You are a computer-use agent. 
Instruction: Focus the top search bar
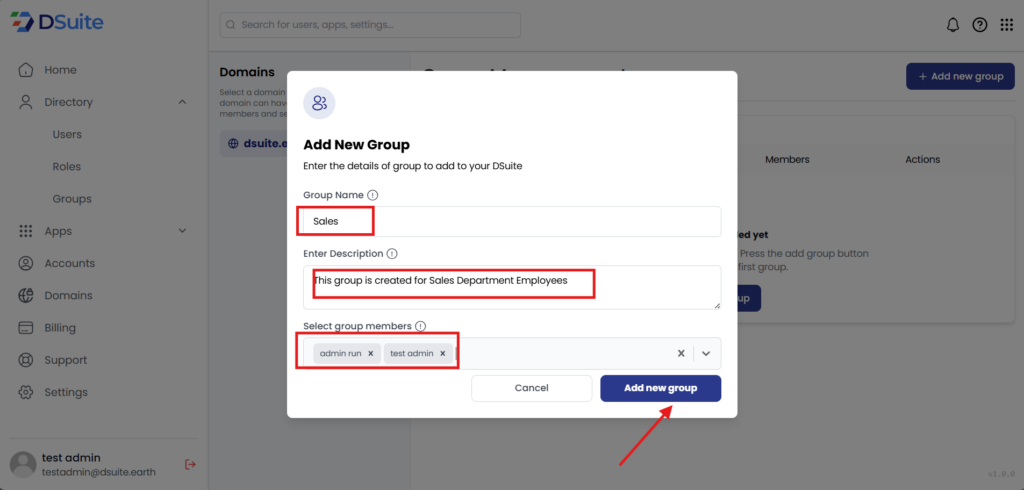pos(370,24)
